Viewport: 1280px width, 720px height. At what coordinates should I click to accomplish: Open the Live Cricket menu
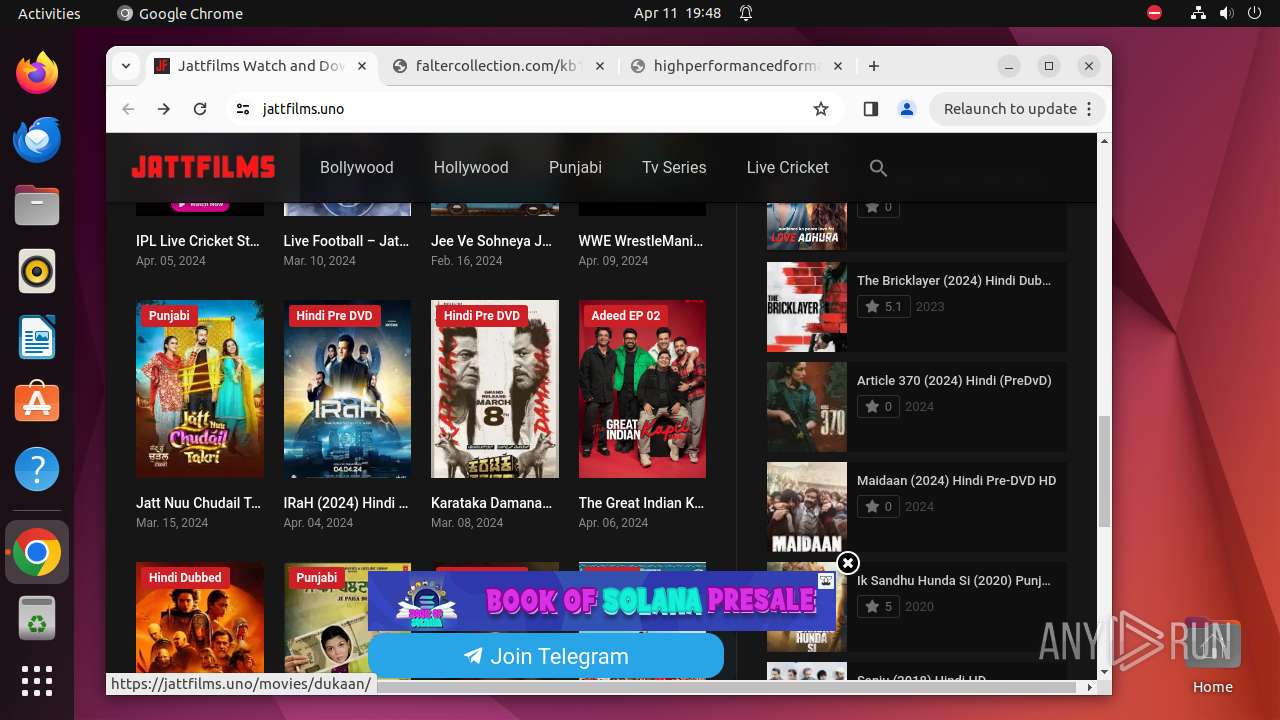pos(788,168)
